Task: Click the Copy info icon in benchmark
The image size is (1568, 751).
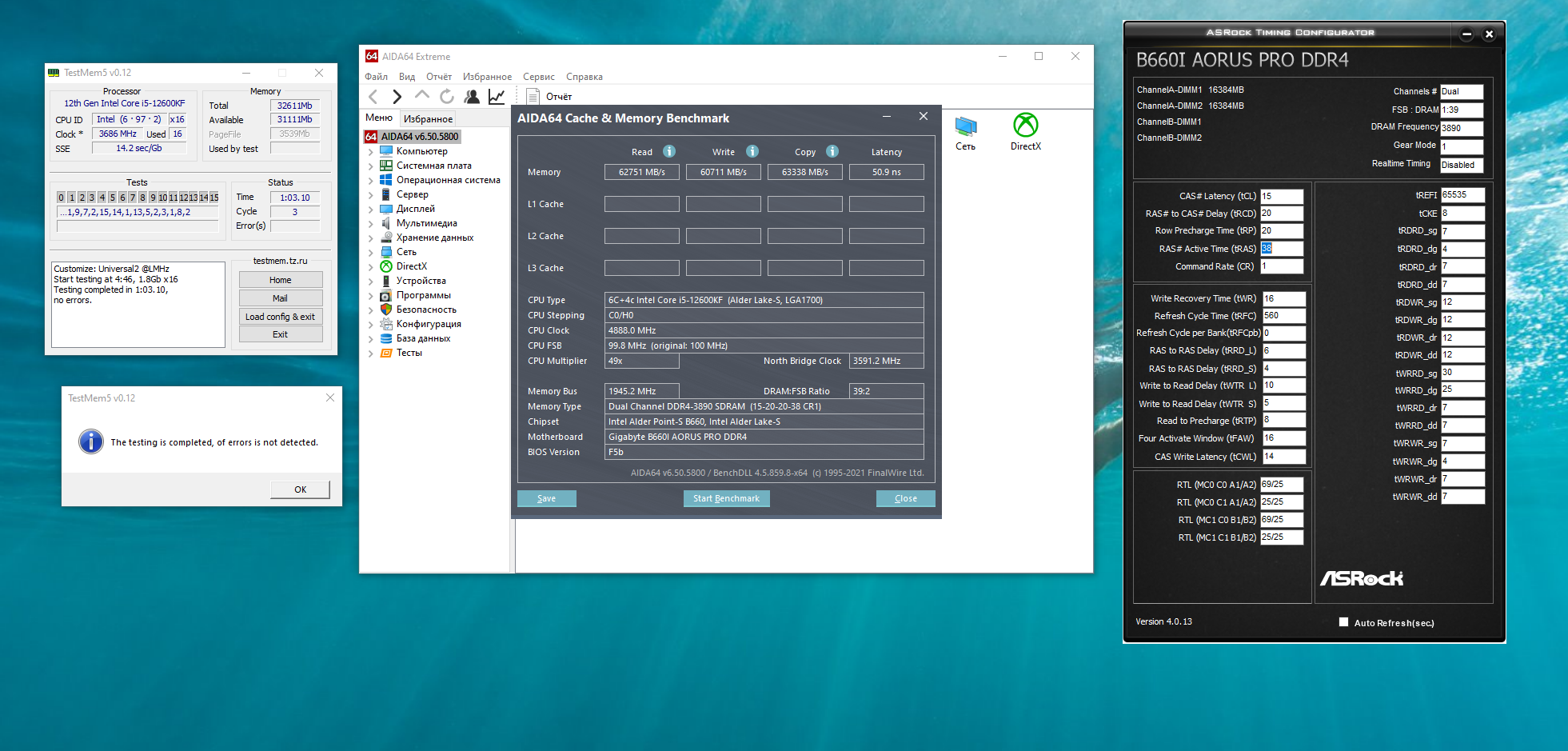Action: pyautogui.click(x=832, y=151)
